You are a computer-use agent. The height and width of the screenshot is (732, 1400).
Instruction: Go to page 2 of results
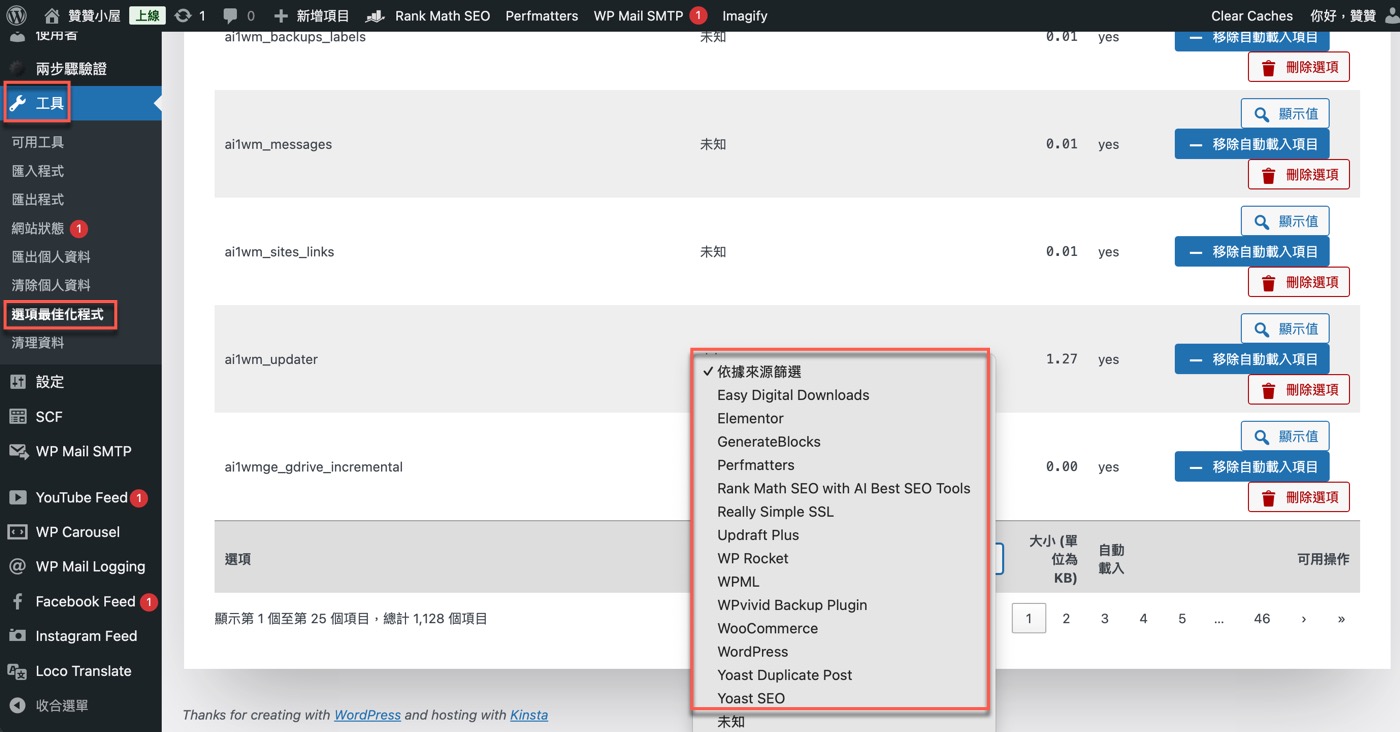click(x=1066, y=619)
